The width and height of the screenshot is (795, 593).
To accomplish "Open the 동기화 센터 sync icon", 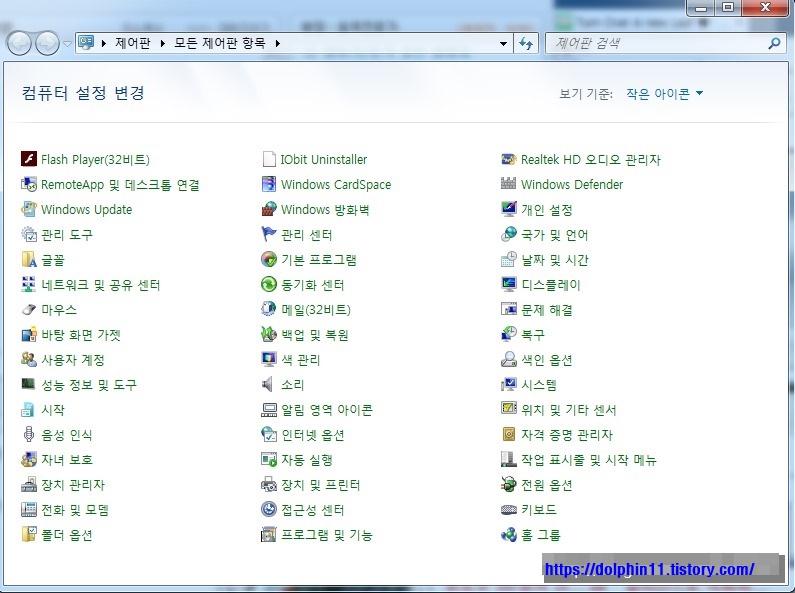I will pos(269,284).
